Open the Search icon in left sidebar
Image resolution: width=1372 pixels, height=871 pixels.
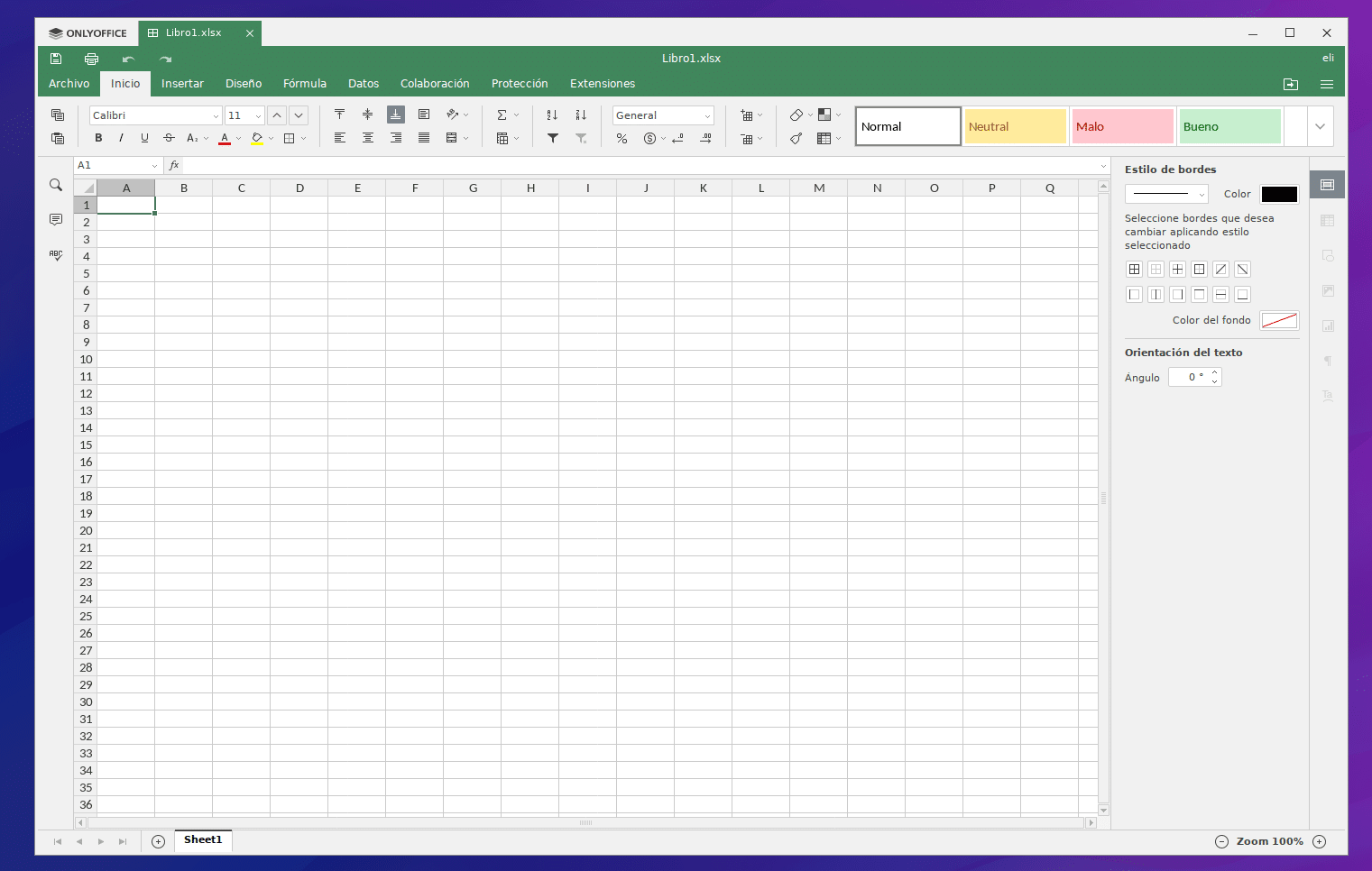click(56, 185)
